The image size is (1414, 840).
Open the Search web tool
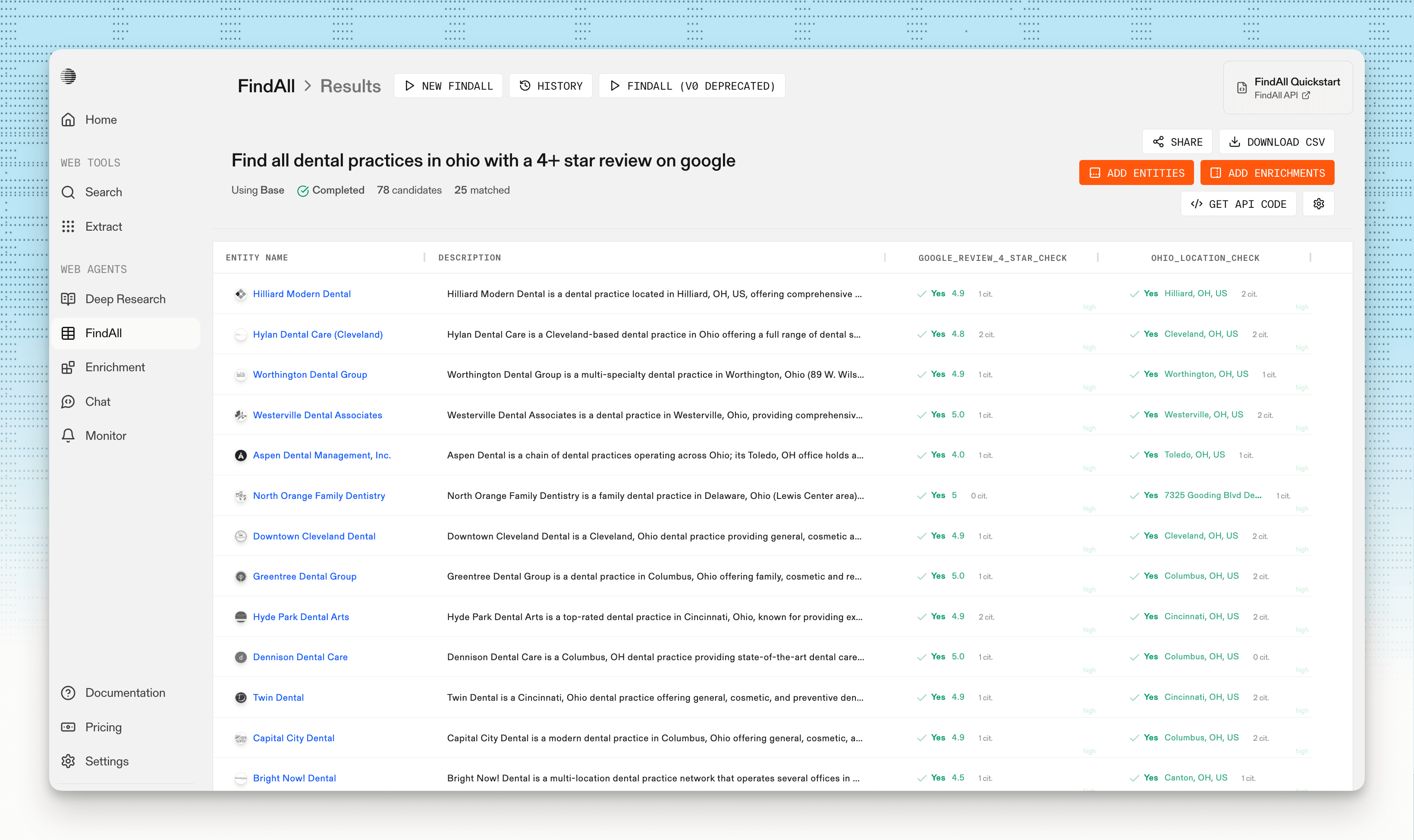coord(103,192)
